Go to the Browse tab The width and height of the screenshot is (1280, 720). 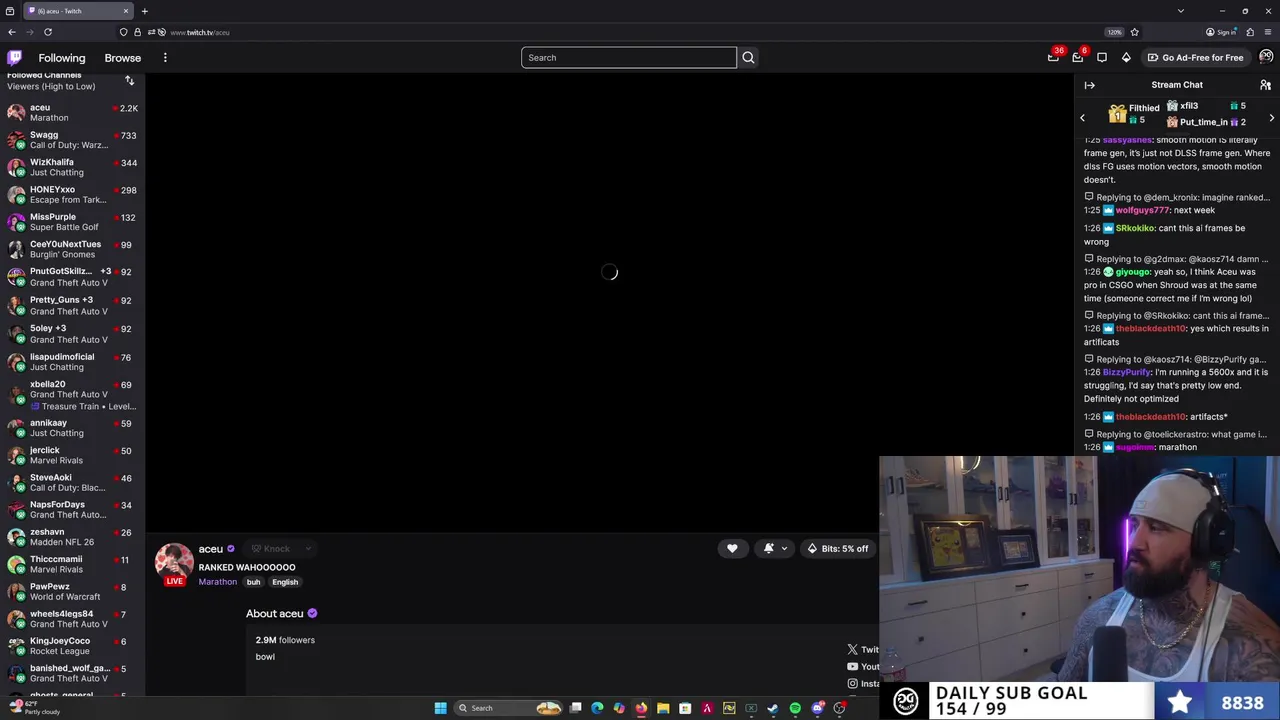123,57
